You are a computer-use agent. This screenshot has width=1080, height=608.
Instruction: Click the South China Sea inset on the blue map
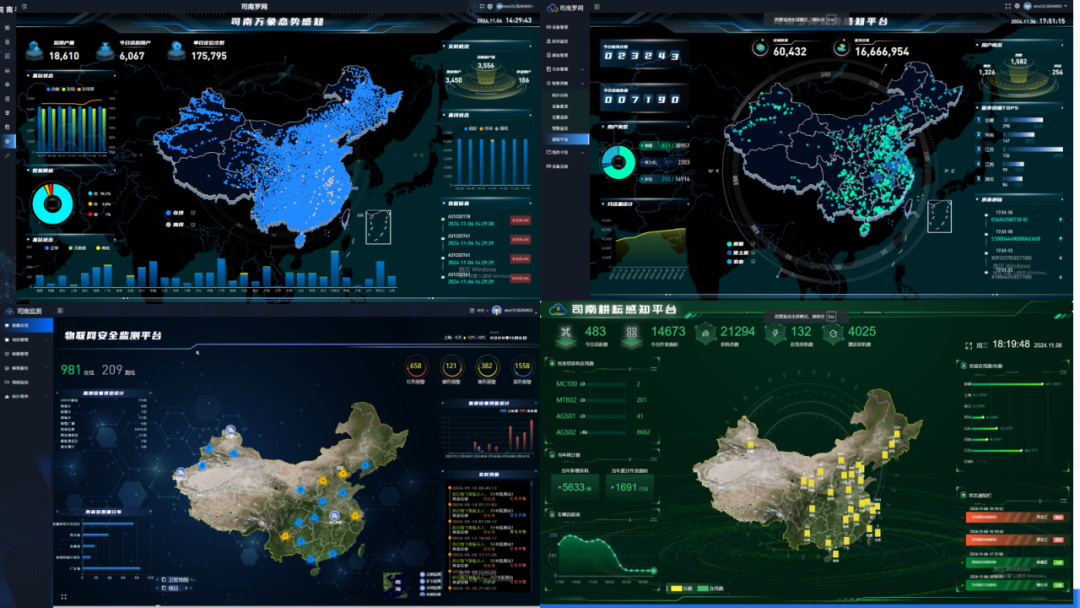[x=379, y=227]
